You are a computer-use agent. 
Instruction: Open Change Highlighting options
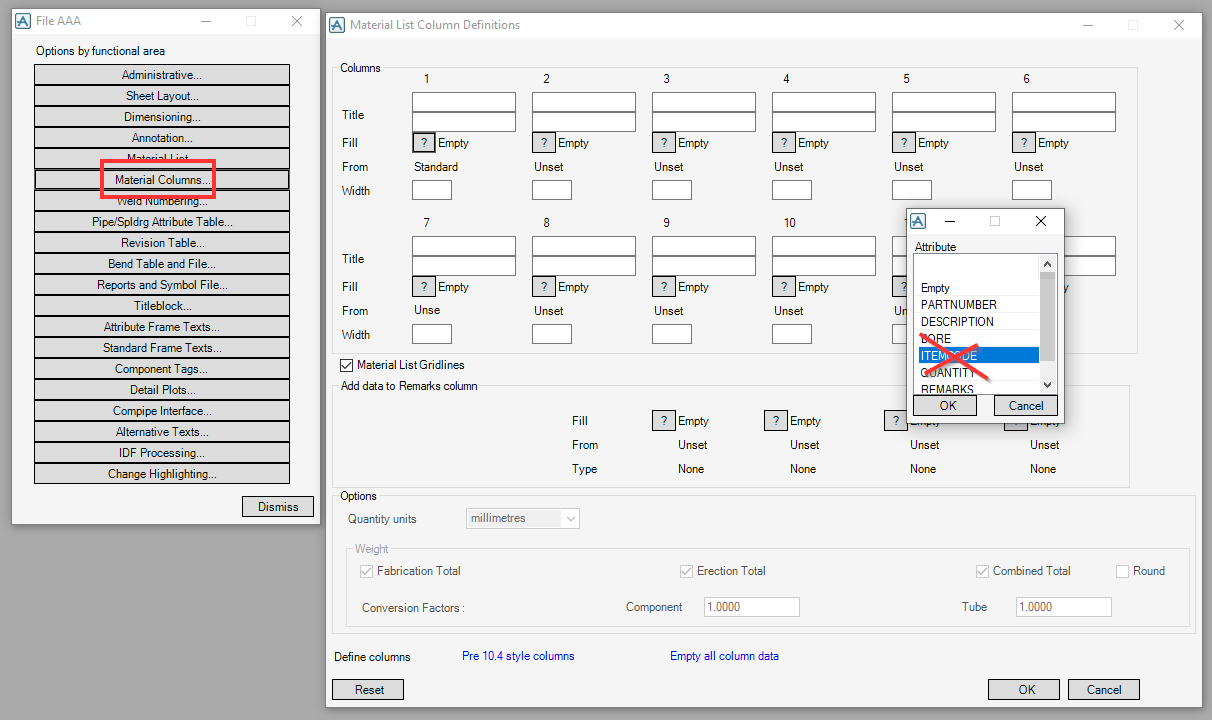coord(162,474)
